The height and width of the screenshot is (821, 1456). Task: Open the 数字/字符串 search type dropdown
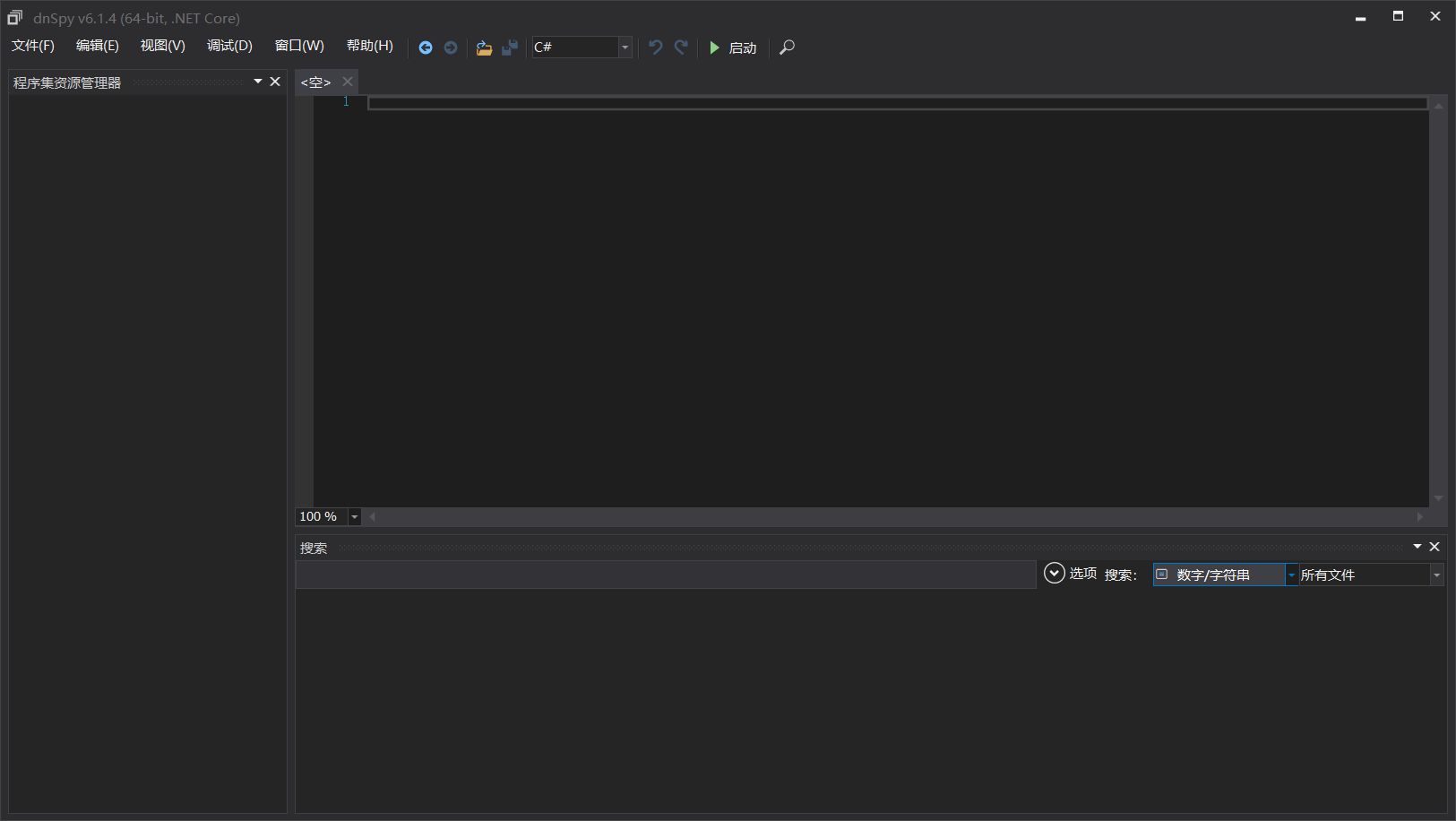click(1291, 575)
